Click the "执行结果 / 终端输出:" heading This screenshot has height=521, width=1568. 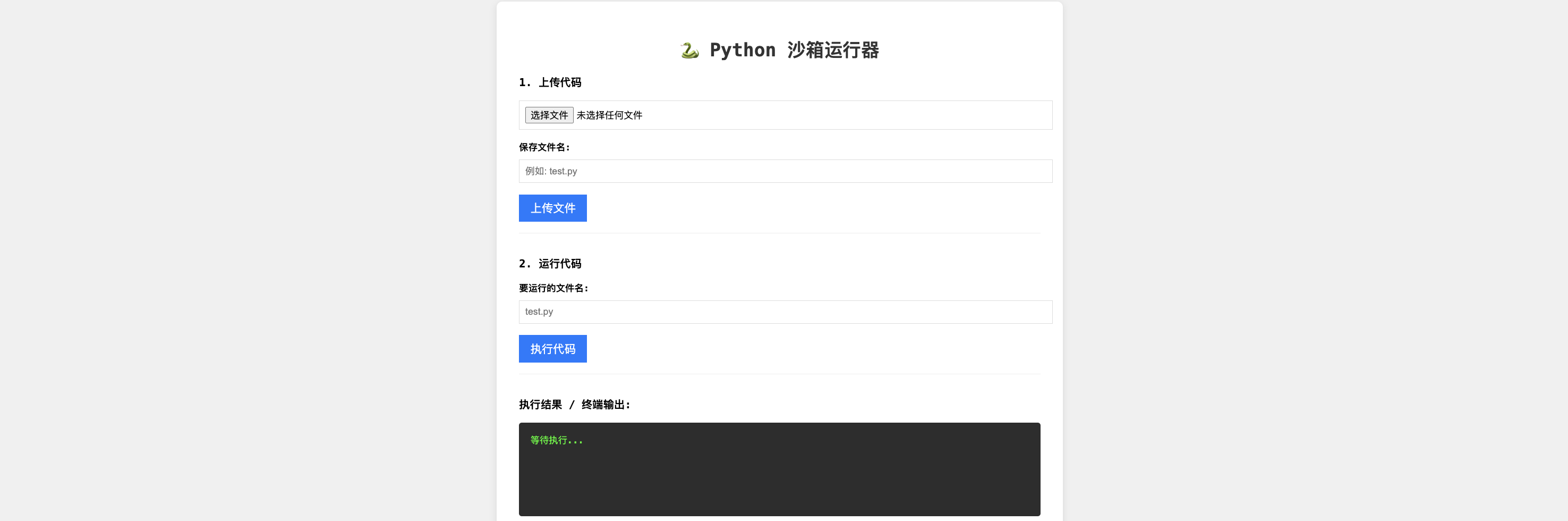574,405
